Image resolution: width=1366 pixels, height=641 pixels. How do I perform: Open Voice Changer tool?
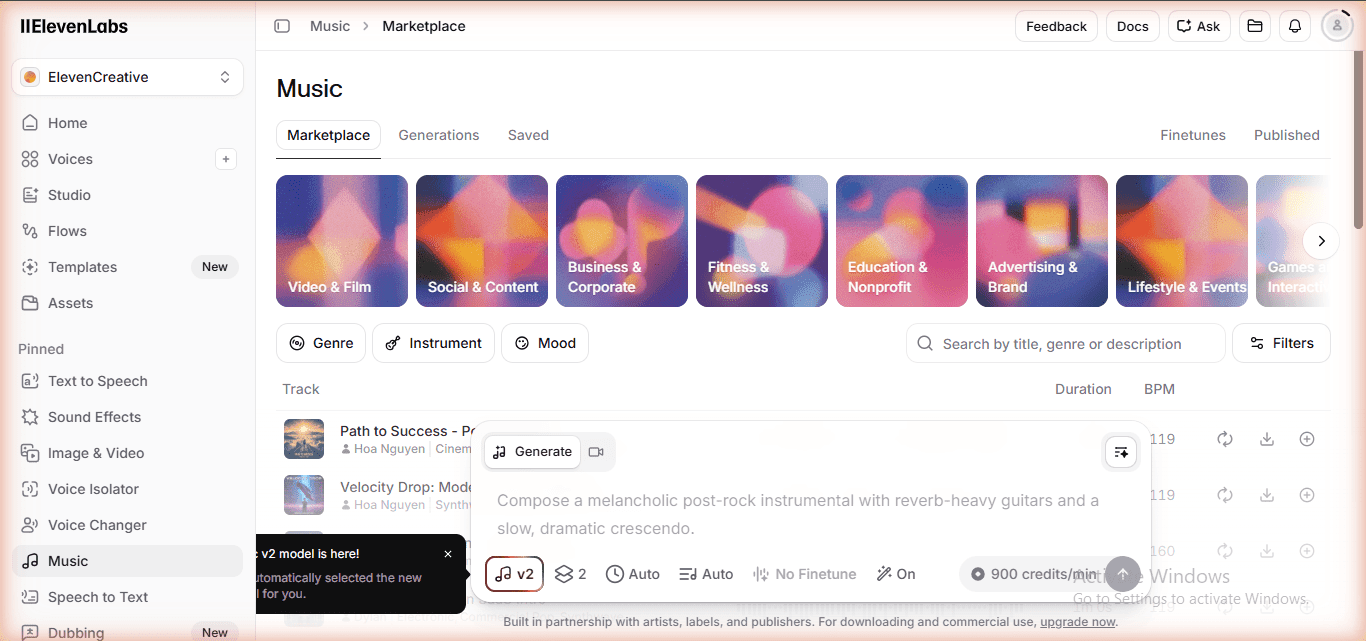coord(127,525)
